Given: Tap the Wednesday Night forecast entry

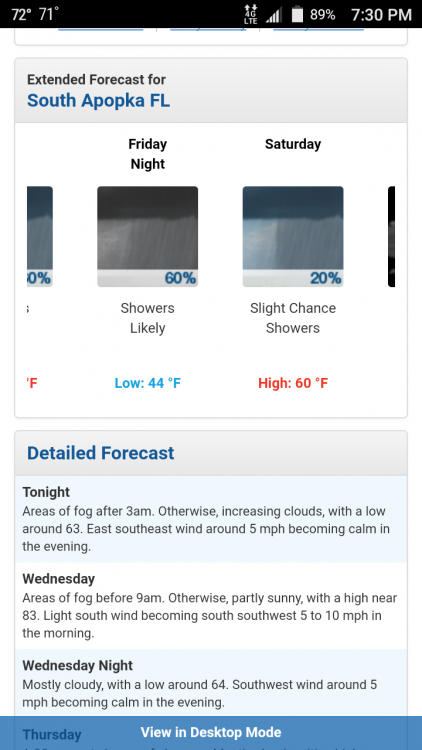Looking at the screenshot, I should (211, 684).
